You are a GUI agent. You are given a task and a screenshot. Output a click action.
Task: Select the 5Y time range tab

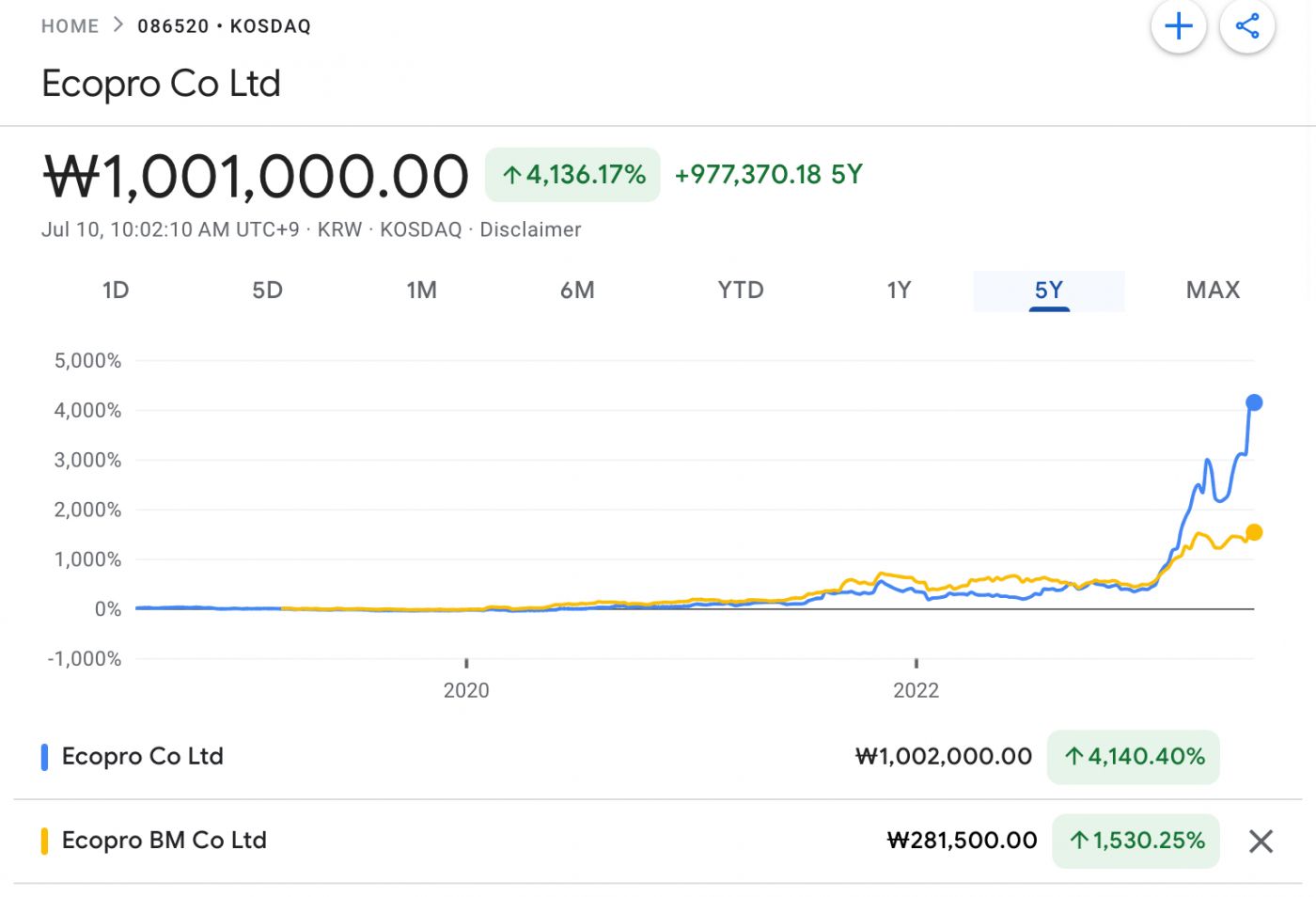[x=1048, y=290]
